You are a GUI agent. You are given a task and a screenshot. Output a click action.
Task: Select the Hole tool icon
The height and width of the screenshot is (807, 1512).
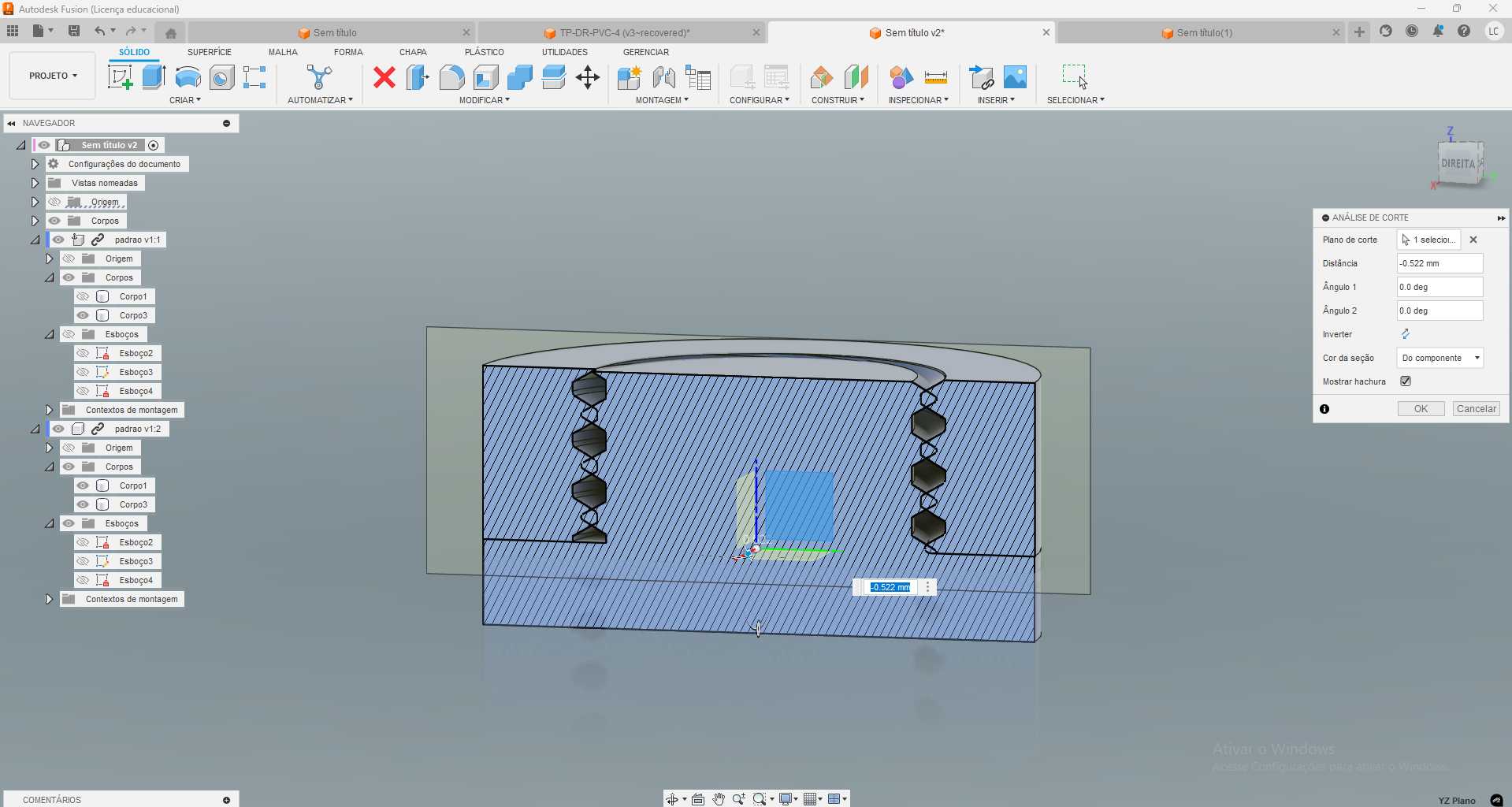pos(221,77)
